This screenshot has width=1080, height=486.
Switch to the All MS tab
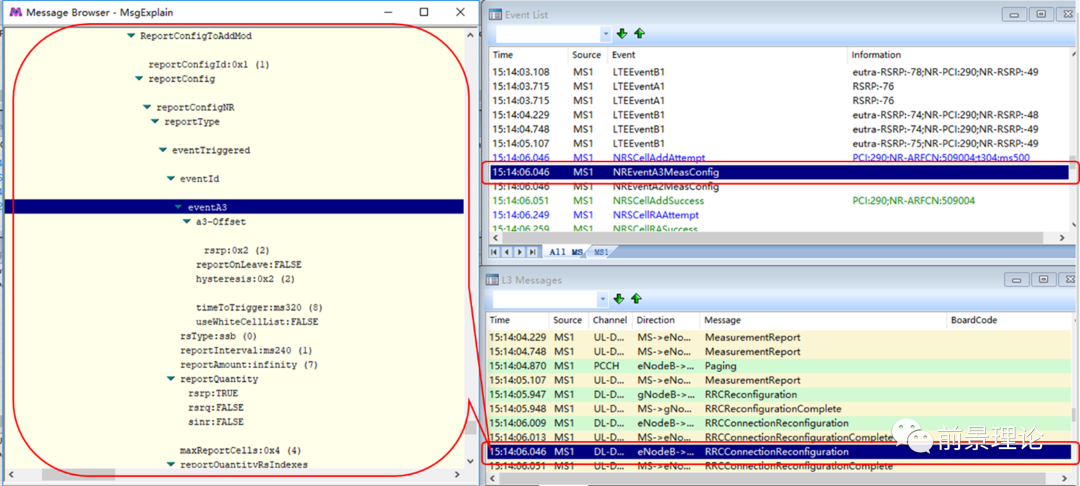point(565,253)
